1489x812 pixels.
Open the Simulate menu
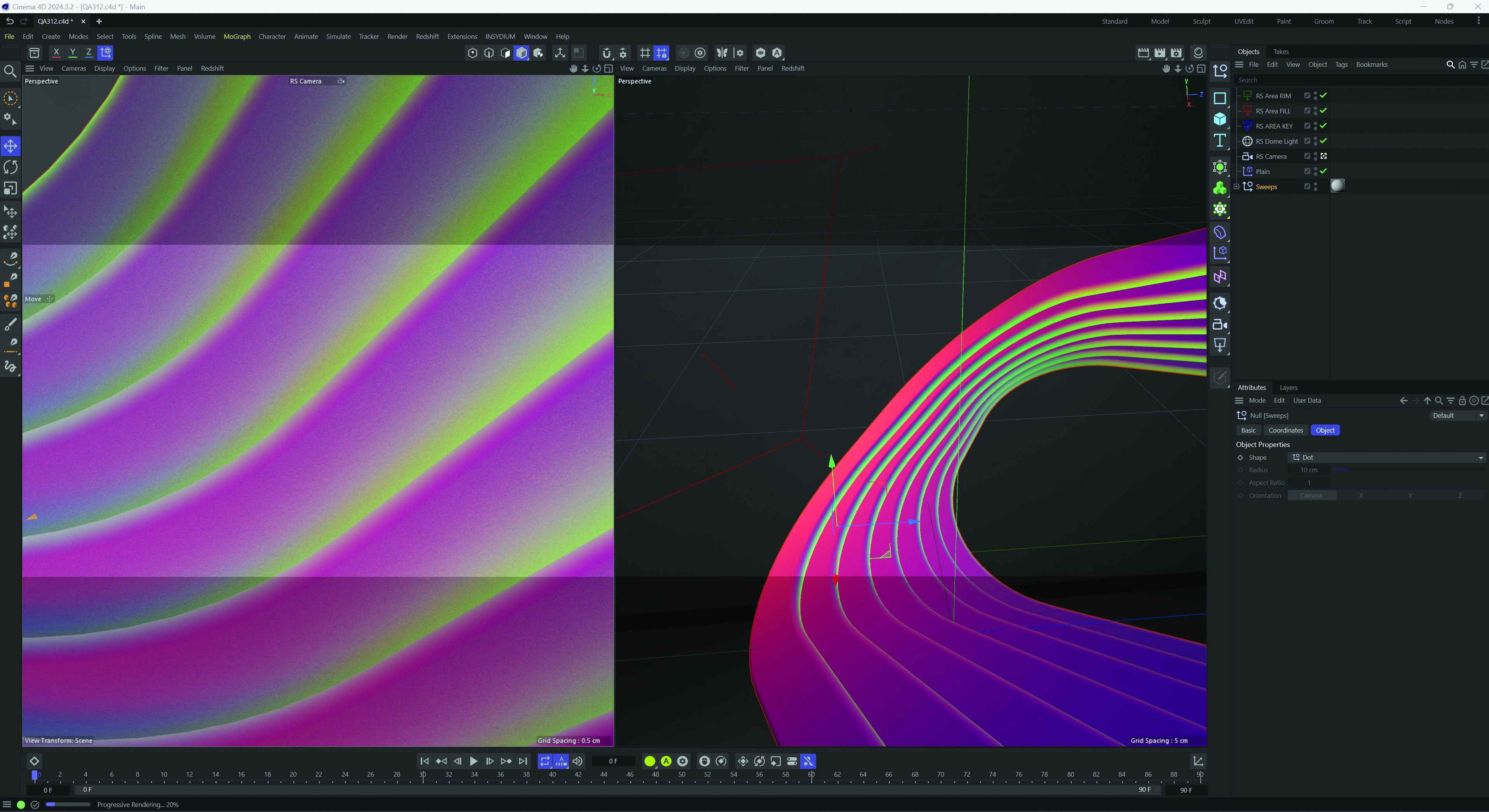click(338, 37)
